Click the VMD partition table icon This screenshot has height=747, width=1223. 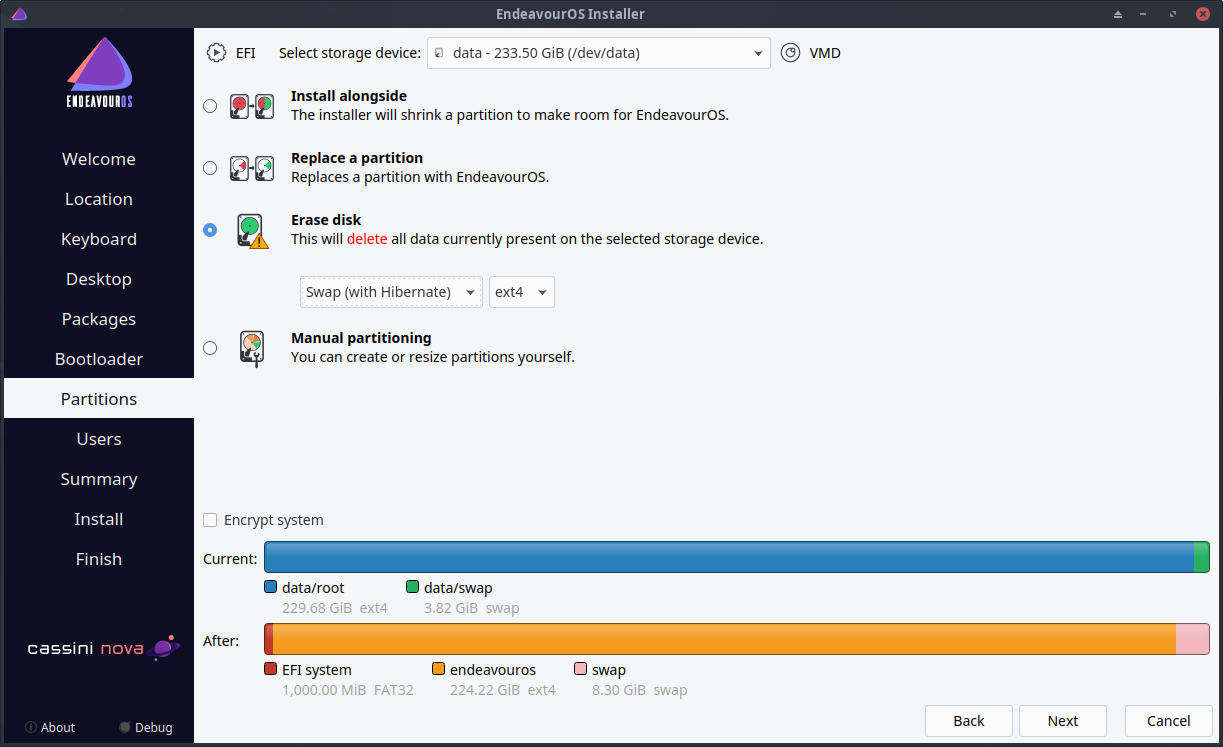pyautogui.click(x=791, y=53)
